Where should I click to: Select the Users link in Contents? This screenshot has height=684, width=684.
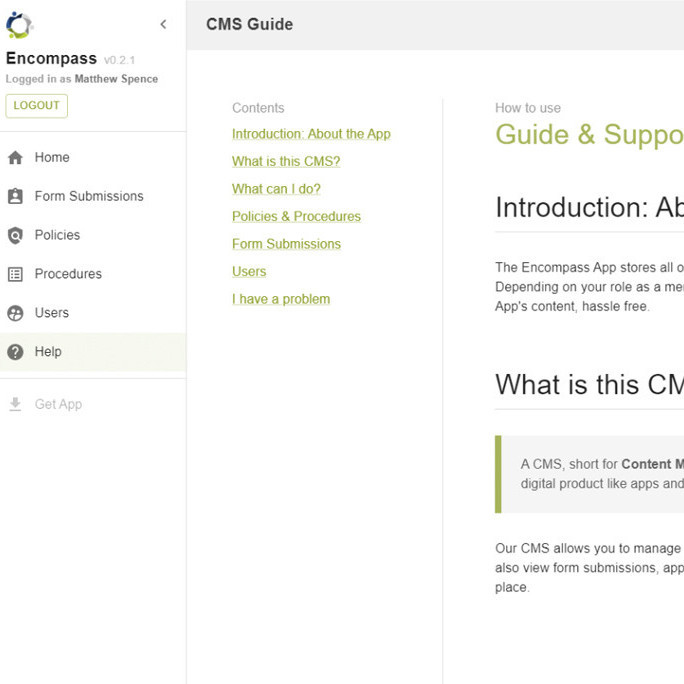point(249,272)
